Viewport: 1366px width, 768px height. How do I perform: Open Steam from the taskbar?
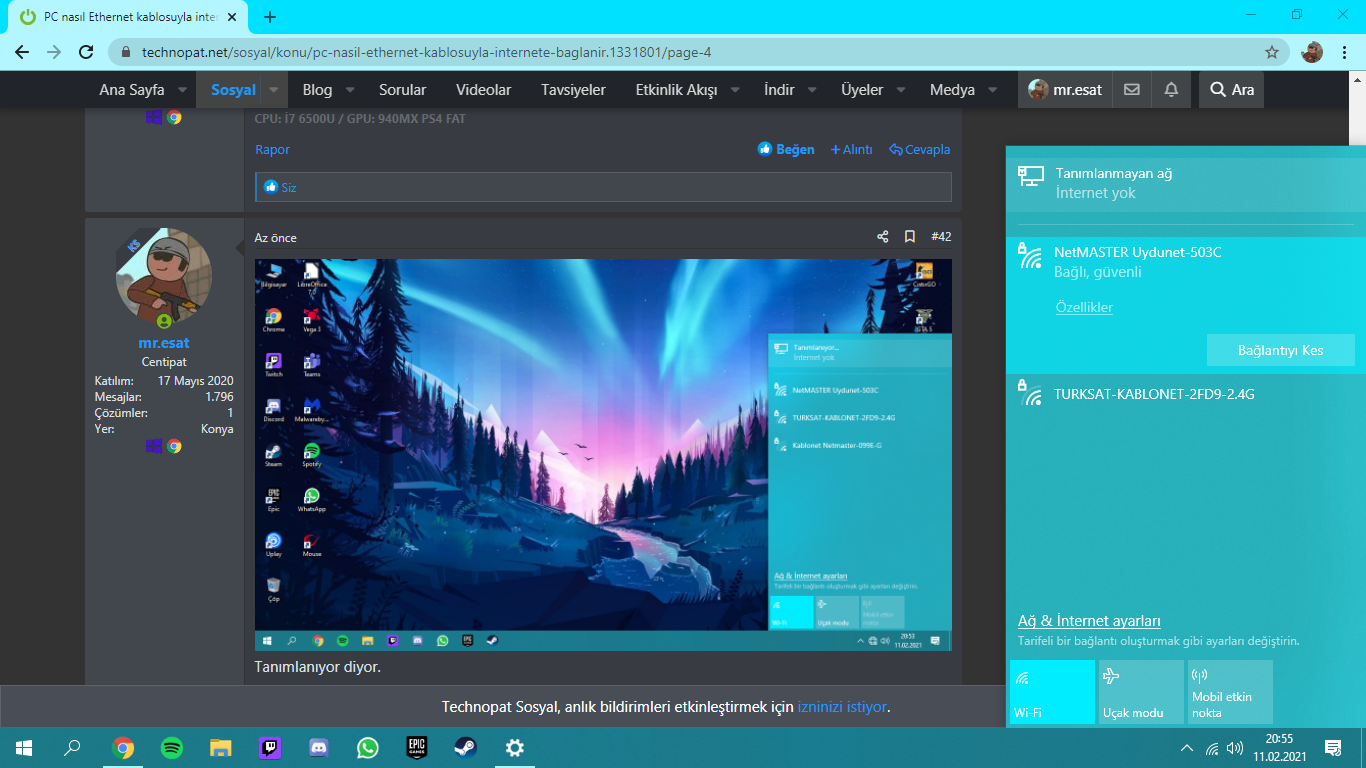466,747
